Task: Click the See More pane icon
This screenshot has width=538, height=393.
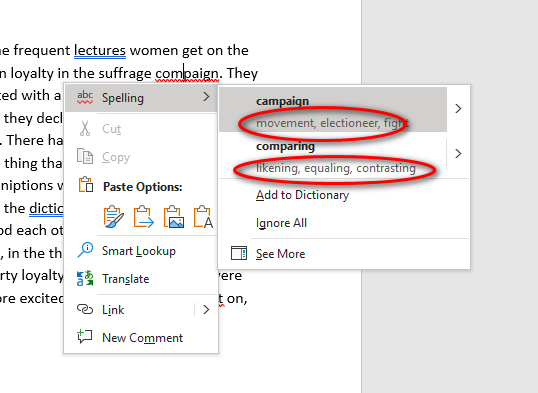Action: tap(238, 253)
